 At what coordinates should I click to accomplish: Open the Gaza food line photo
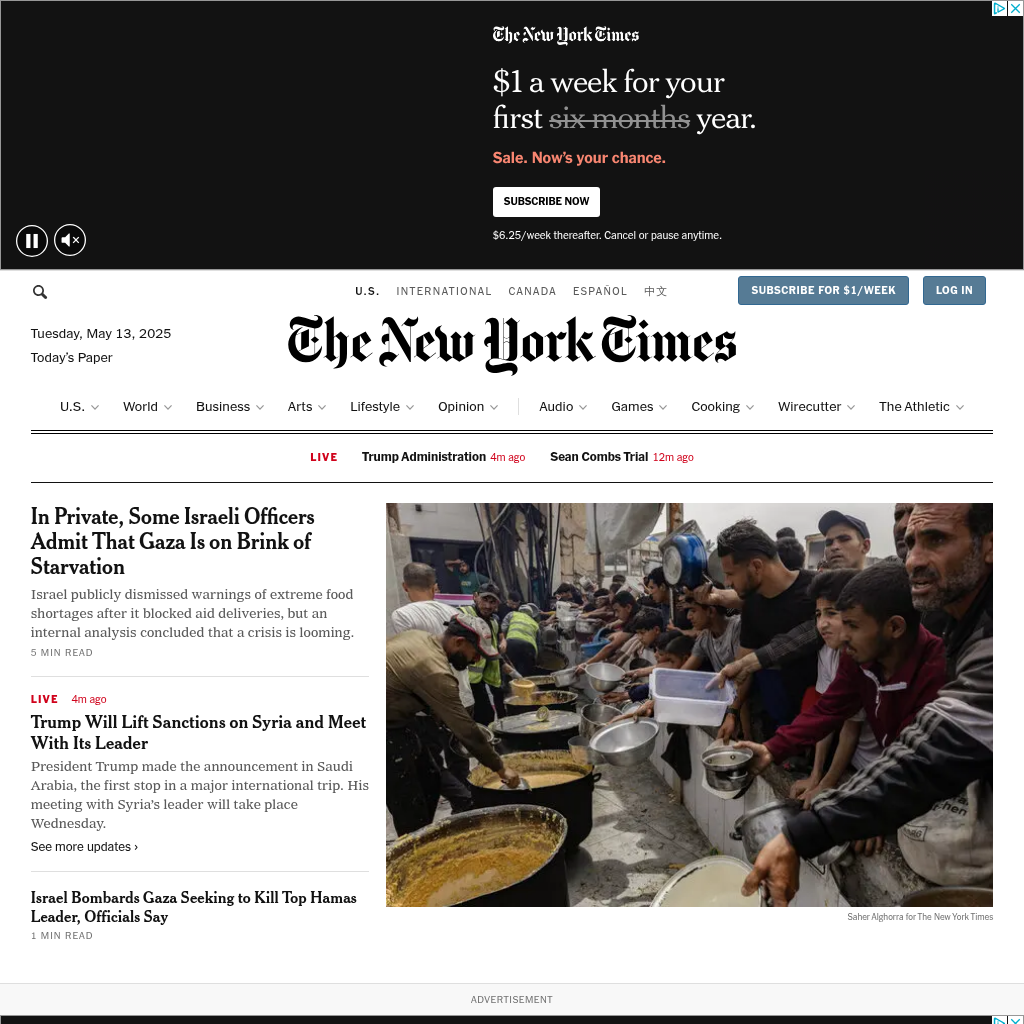689,705
